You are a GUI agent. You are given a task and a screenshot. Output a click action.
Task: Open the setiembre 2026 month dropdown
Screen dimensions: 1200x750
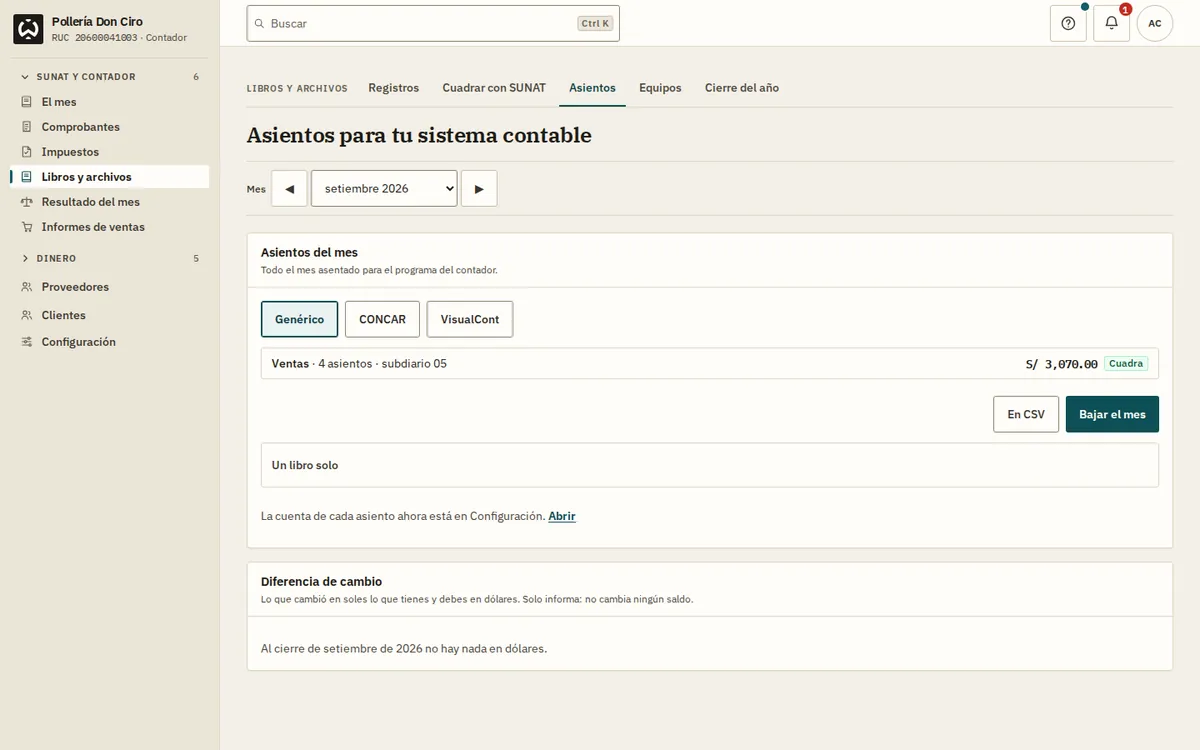384,188
